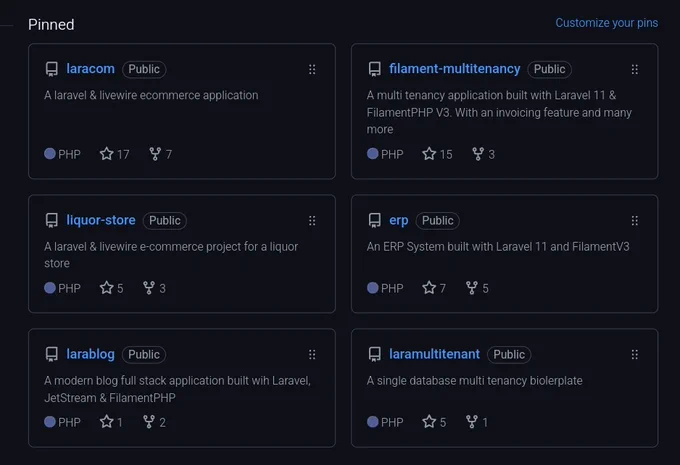Click the repository icon beside laramultitenant

point(374,354)
